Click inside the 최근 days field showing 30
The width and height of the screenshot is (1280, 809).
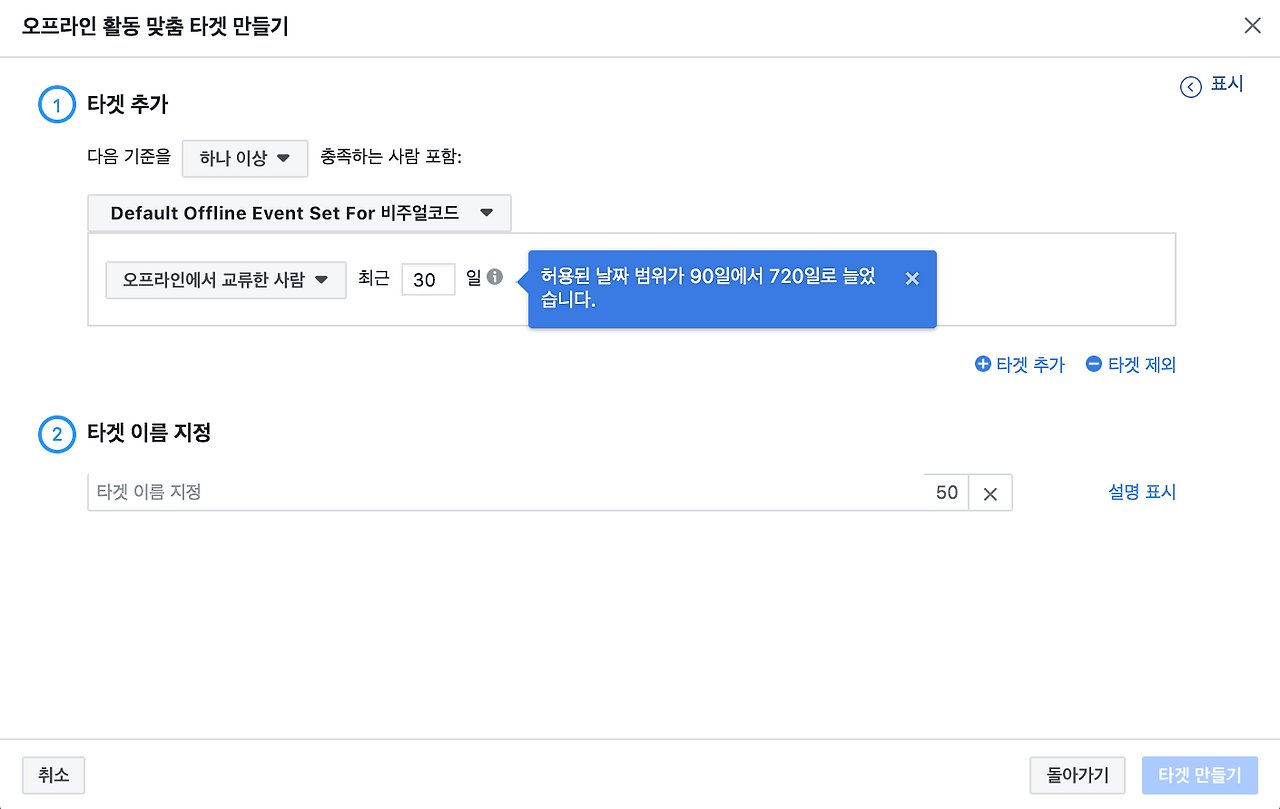[428, 279]
